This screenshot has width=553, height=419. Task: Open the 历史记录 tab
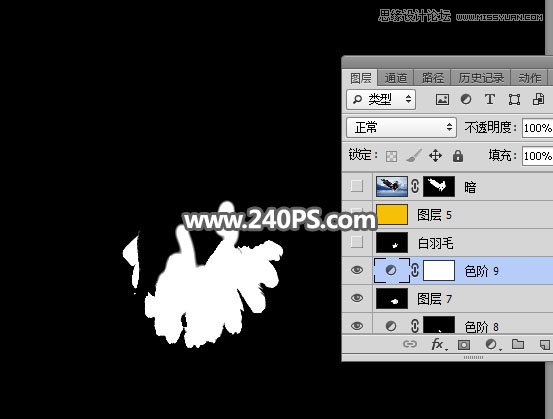coord(481,78)
